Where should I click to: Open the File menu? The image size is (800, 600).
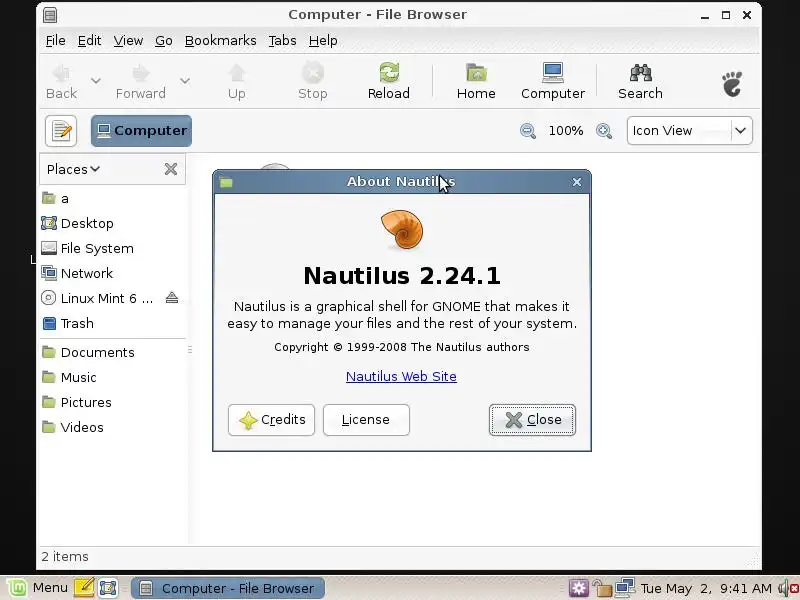click(55, 41)
